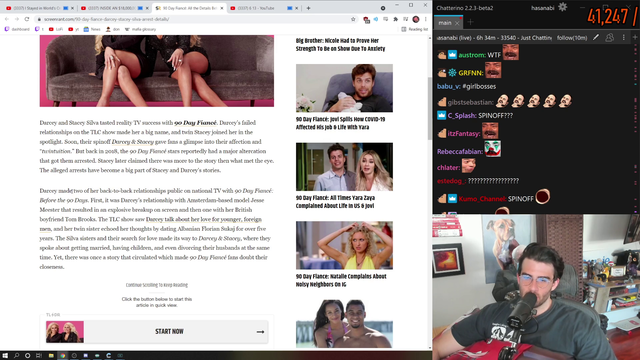Open the dashboard bookmark
This screenshot has width=640, height=360.
pyautogui.click(x=17, y=29)
